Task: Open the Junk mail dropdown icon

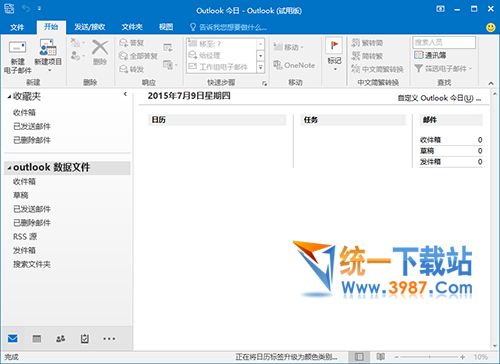Action: [x=77, y=56]
